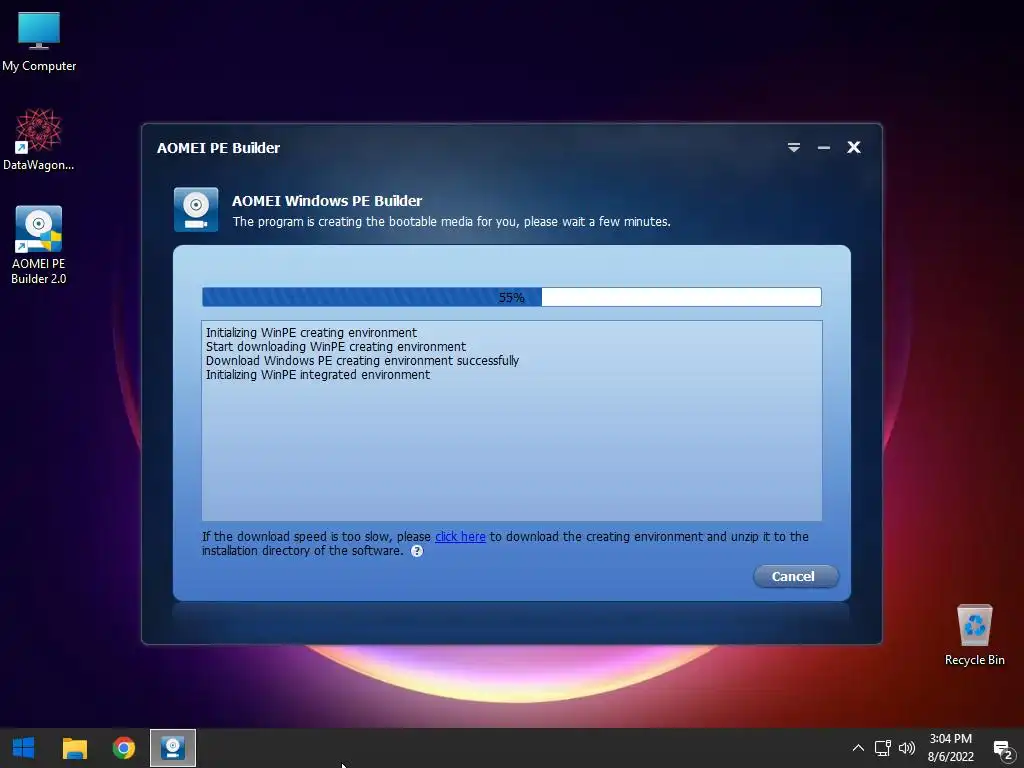Cancel the bootable media creation
1024x768 pixels.
click(795, 576)
